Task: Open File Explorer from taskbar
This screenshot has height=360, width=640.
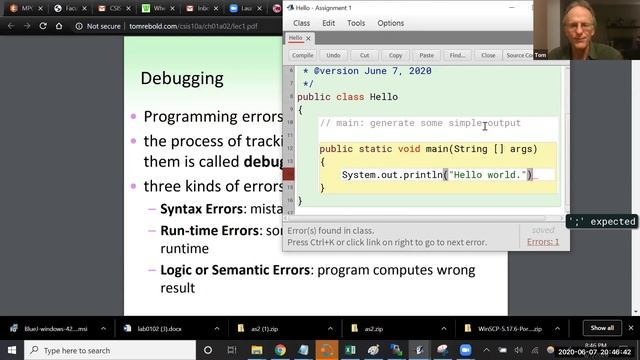Action: tap(257, 350)
